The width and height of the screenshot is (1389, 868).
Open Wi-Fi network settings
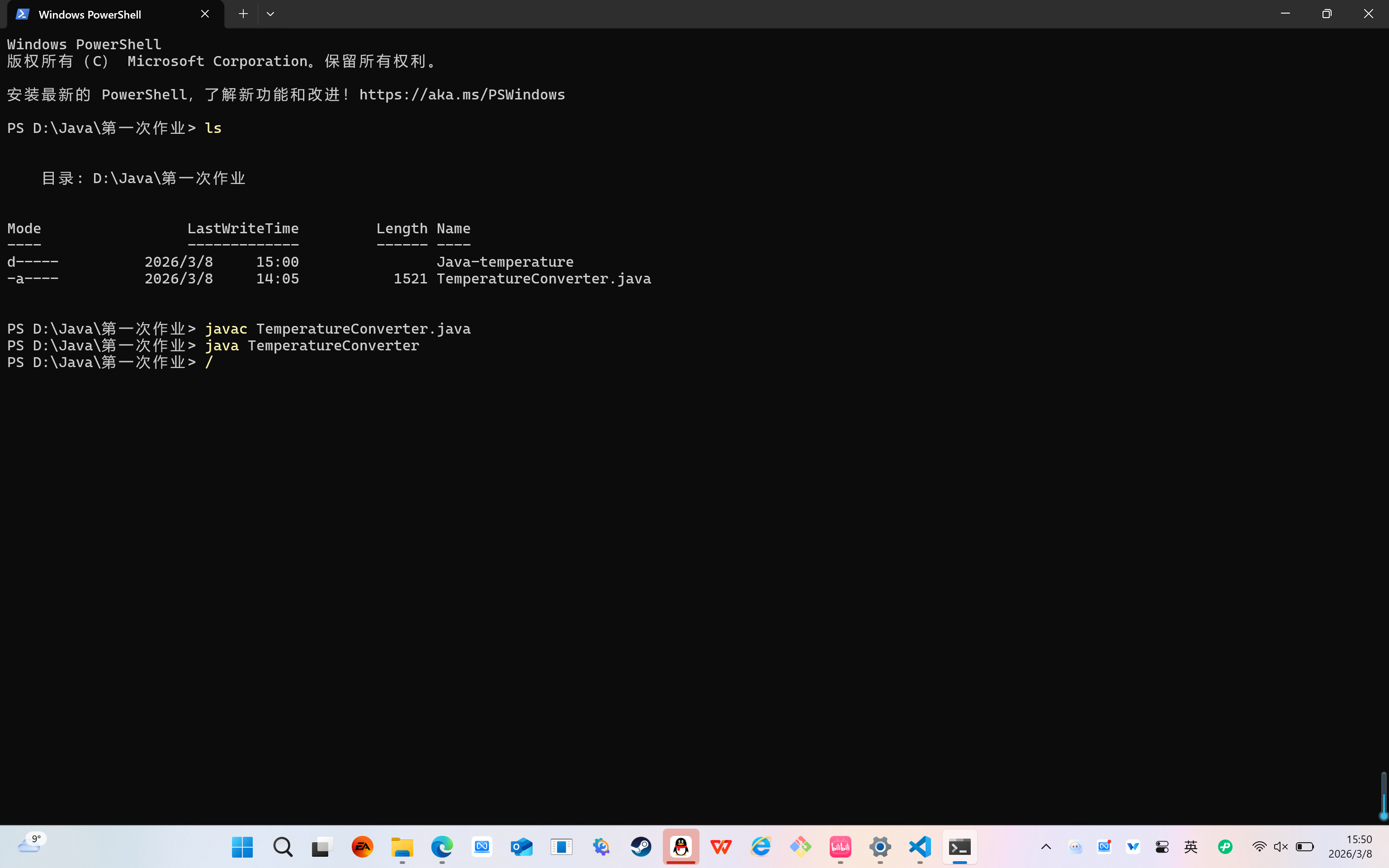[x=1259, y=847]
